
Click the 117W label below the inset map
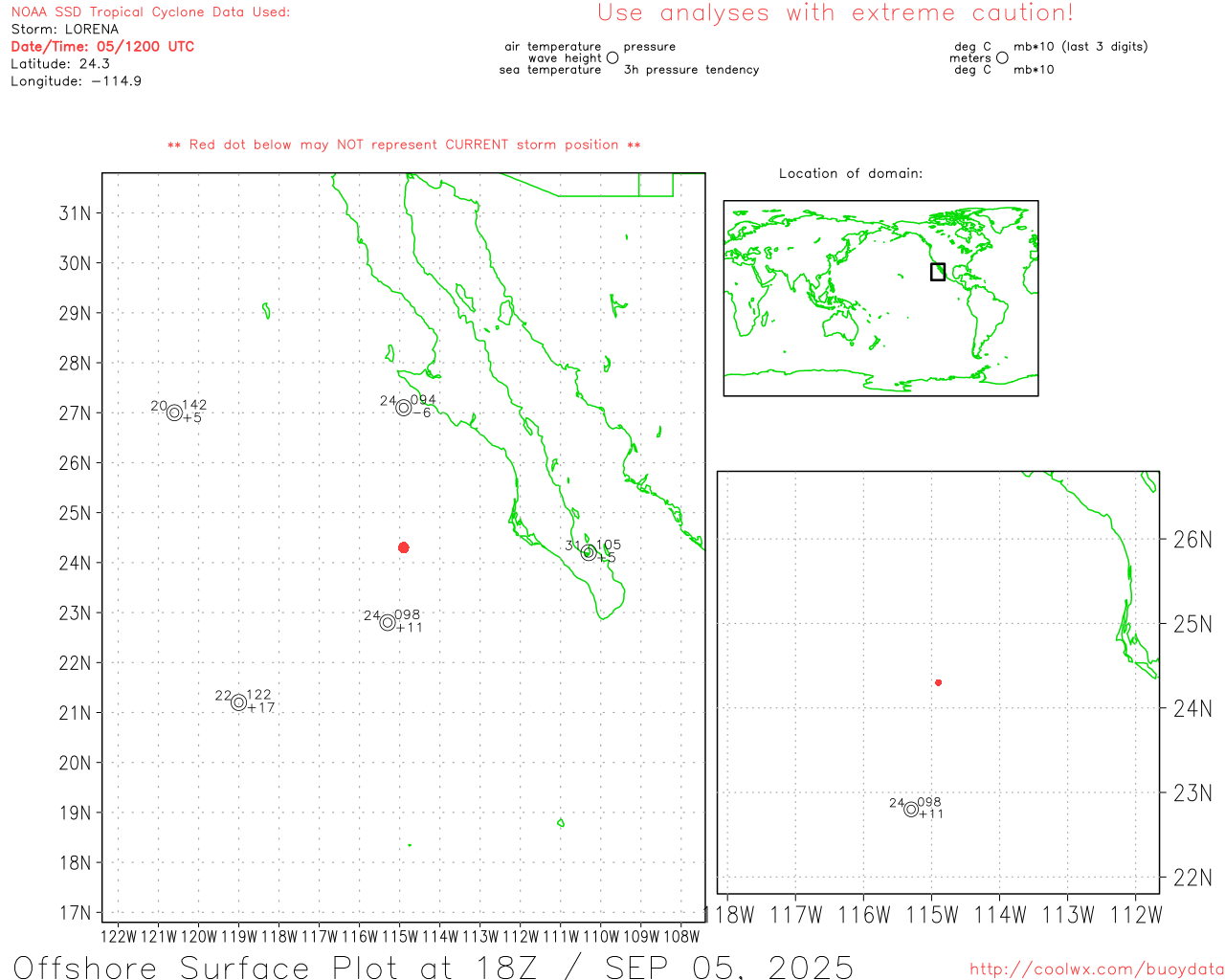796,915
